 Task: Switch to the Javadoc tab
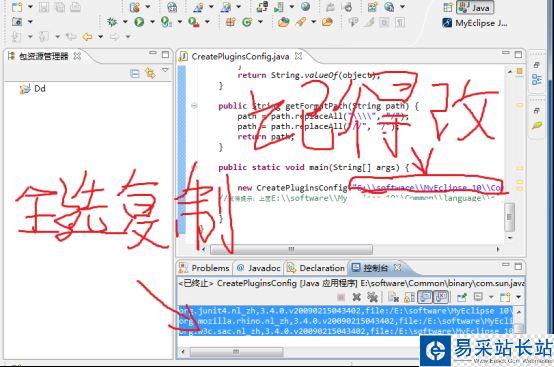click(x=259, y=268)
